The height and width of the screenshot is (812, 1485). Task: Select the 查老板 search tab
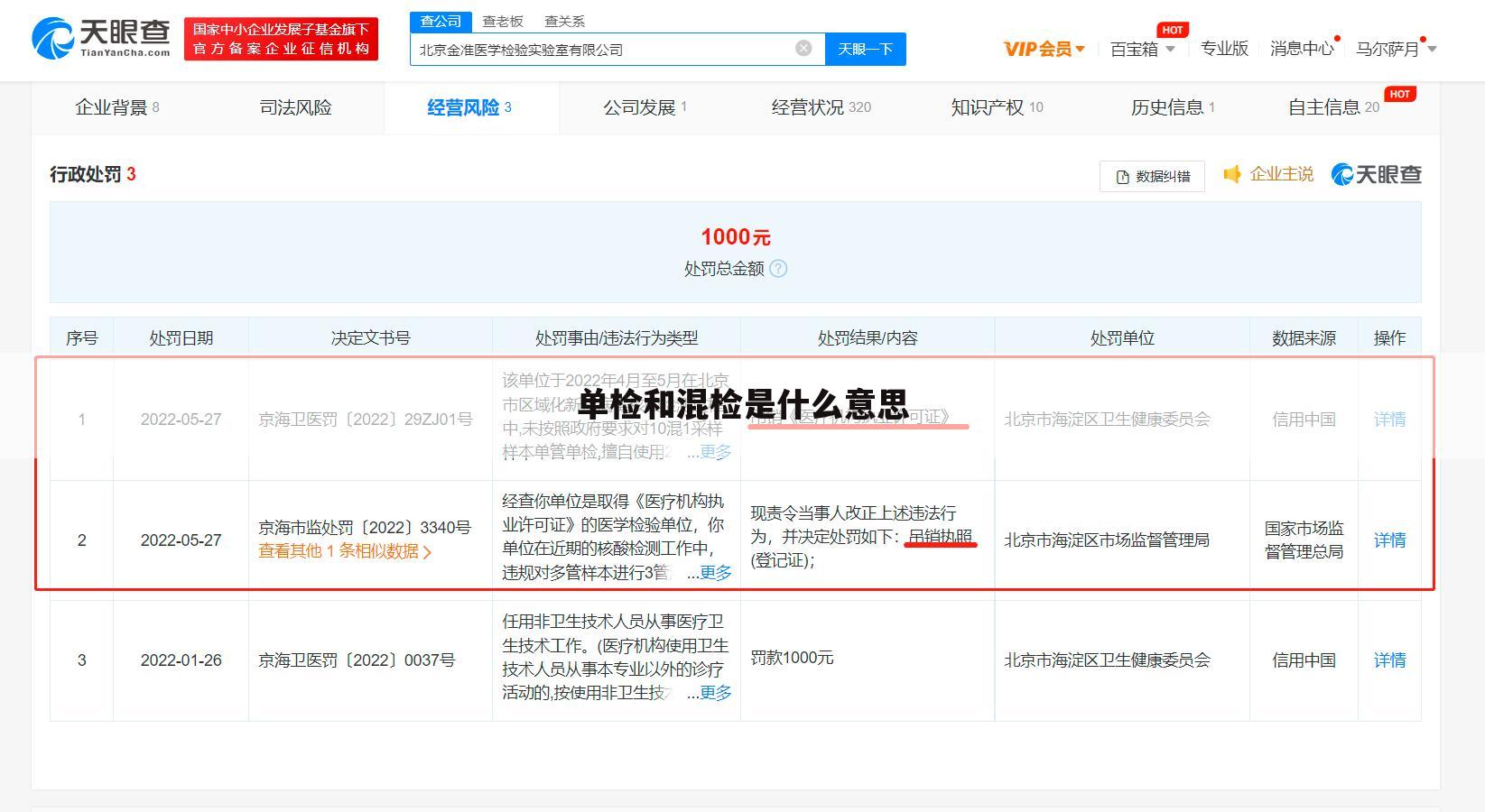pos(503,21)
